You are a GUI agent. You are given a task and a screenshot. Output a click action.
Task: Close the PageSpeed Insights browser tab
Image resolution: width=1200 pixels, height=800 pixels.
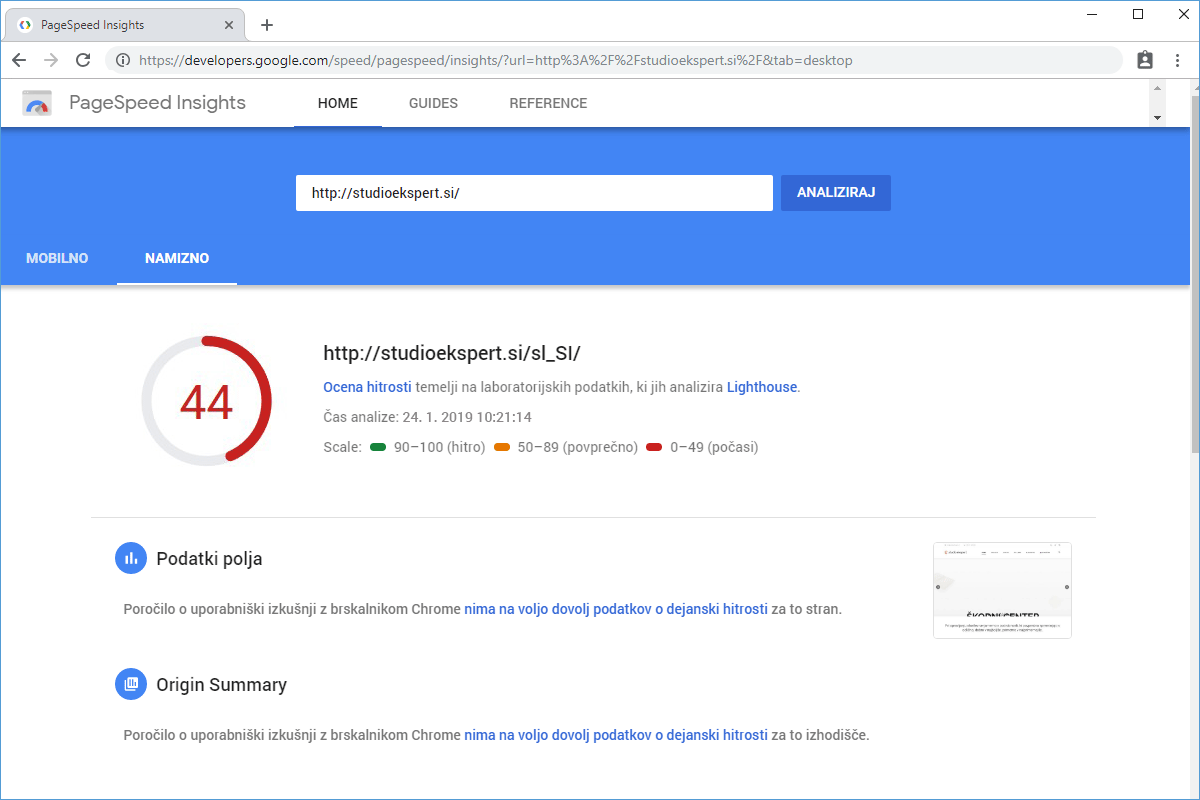[229, 25]
